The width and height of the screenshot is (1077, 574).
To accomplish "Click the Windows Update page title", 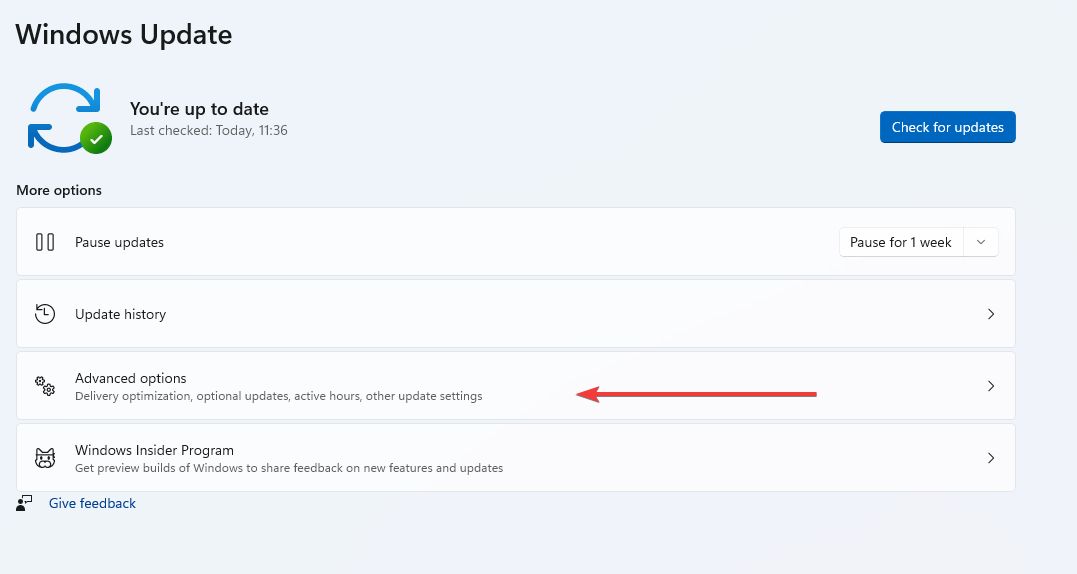I will (x=124, y=34).
